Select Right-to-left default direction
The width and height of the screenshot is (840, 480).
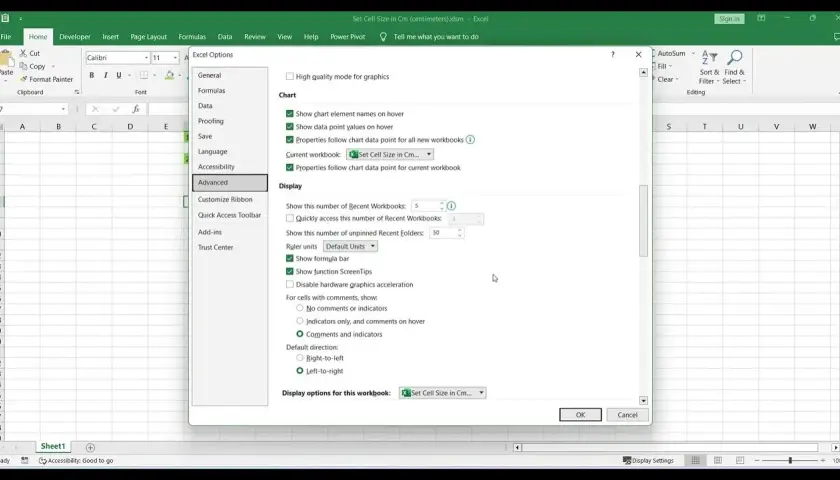(300, 358)
